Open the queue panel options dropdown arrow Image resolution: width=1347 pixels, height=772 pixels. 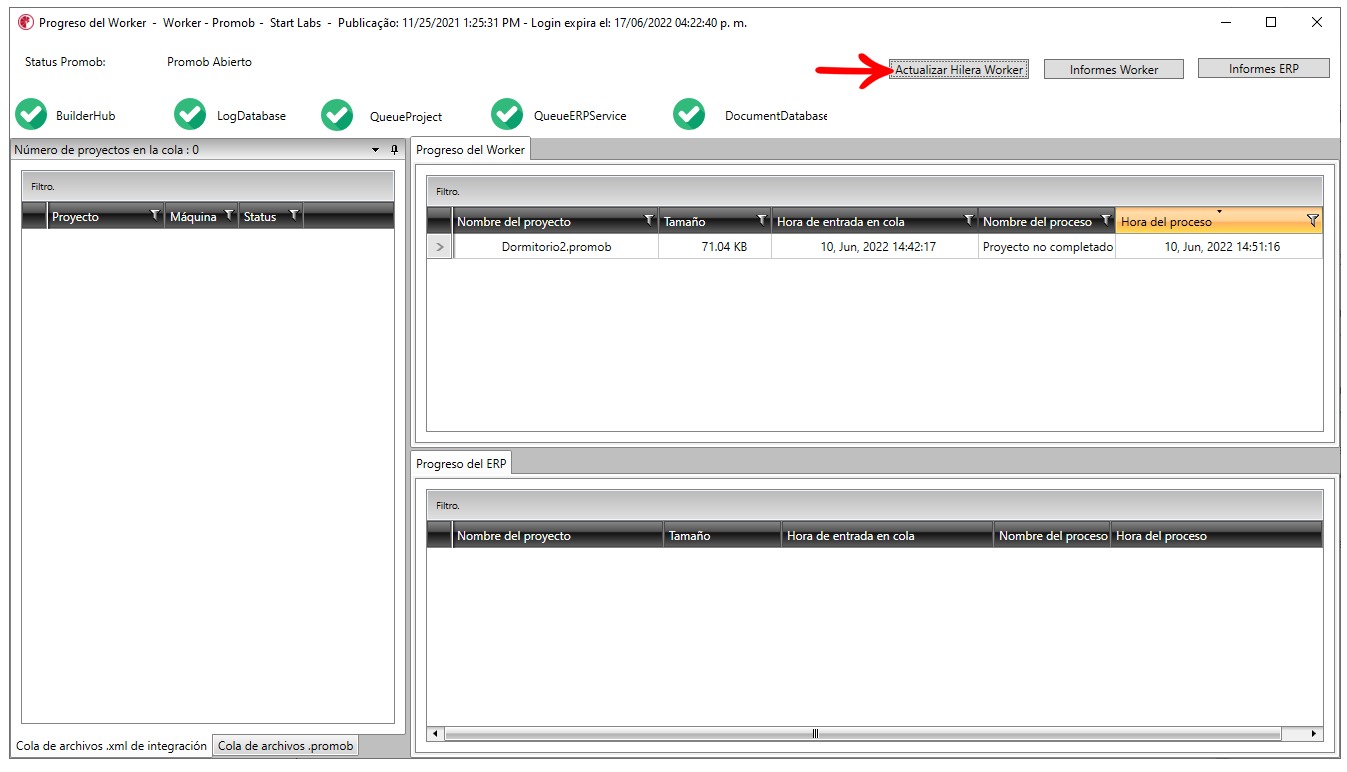pos(376,150)
